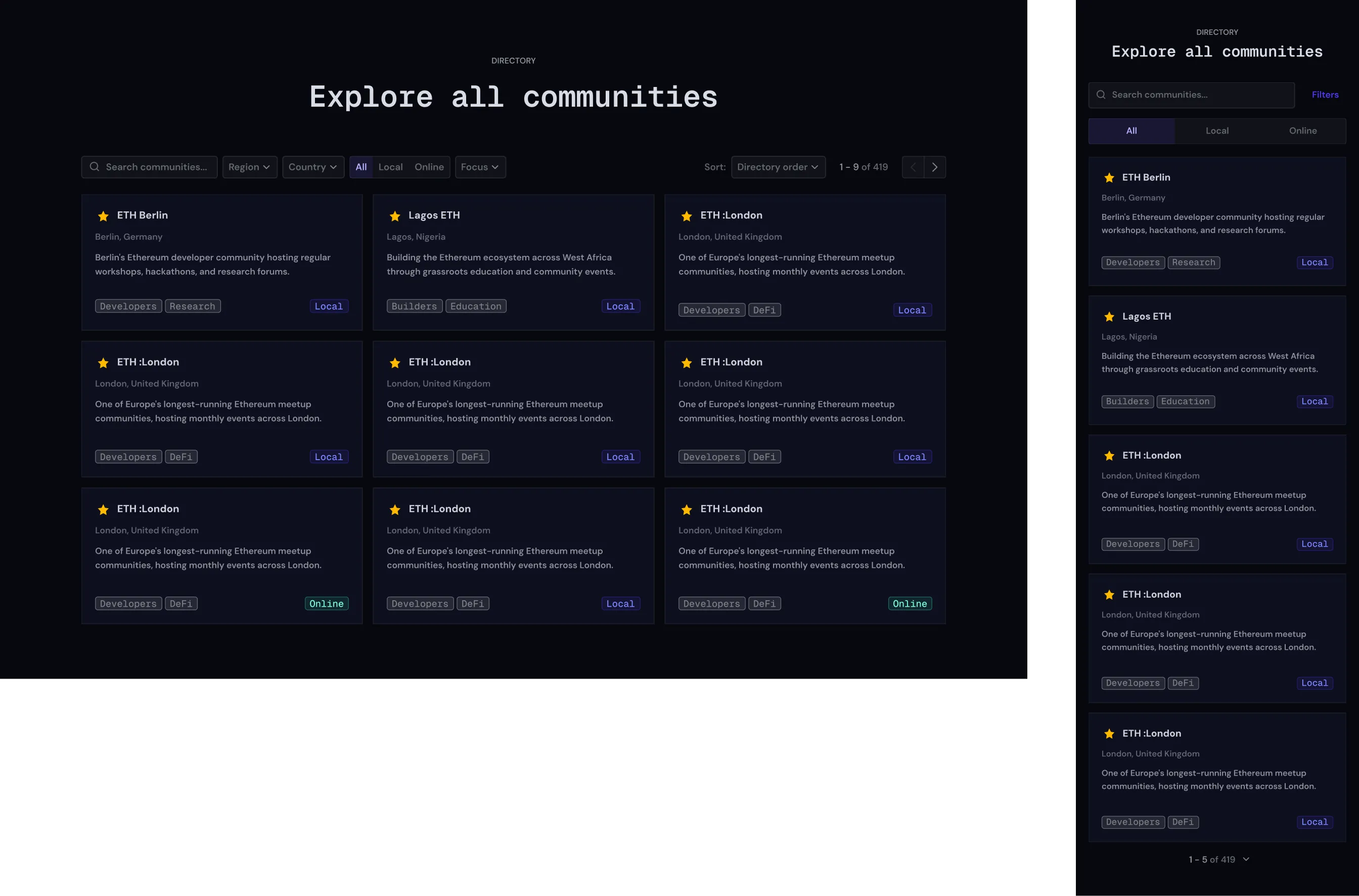Switch to the Online tab in mobile view
Screen dimensions: 1359x896
point(1302,131)
